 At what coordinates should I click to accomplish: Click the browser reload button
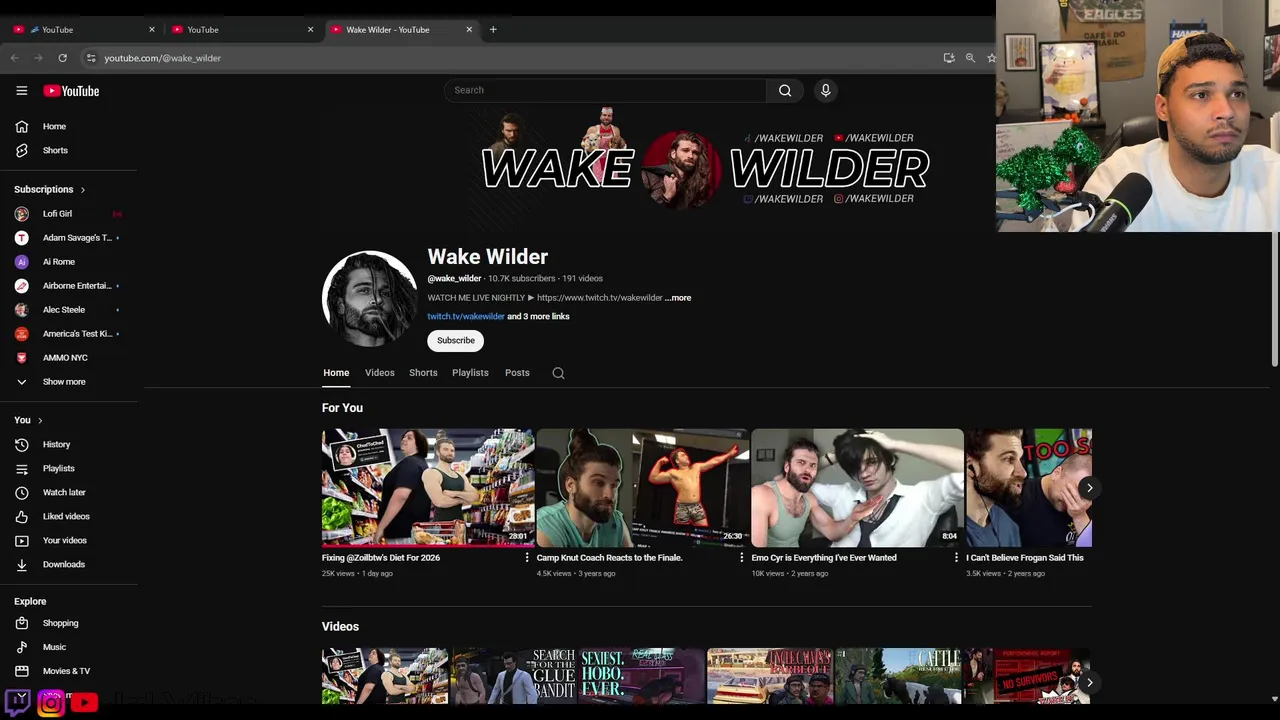pos(62,58)
